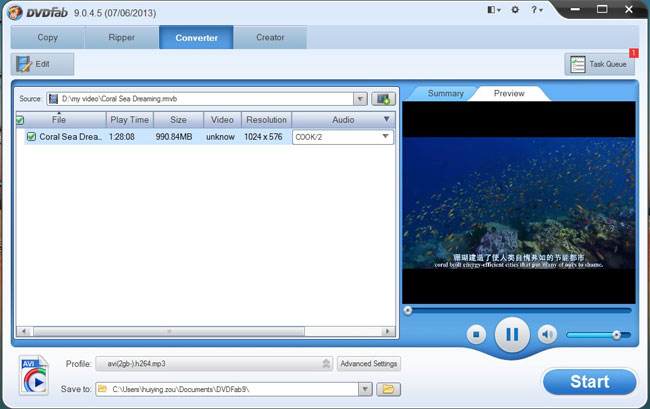Open the Edit video tool
The image size is (650, 409).
click(x=42, y=64)
